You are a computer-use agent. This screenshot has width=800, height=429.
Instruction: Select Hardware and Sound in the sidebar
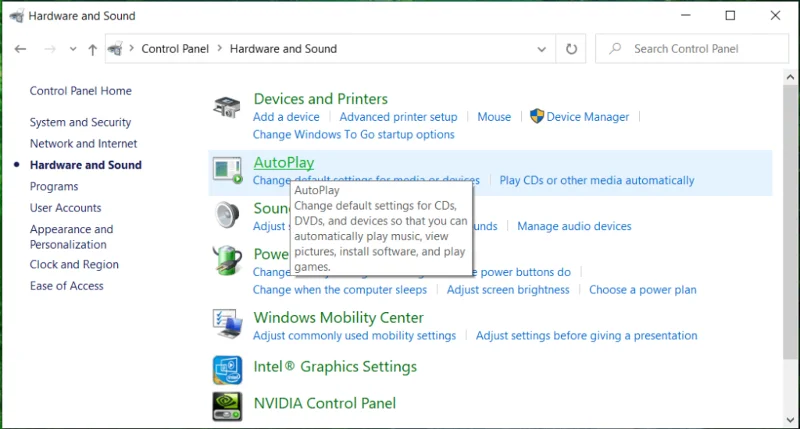[86, 165]
